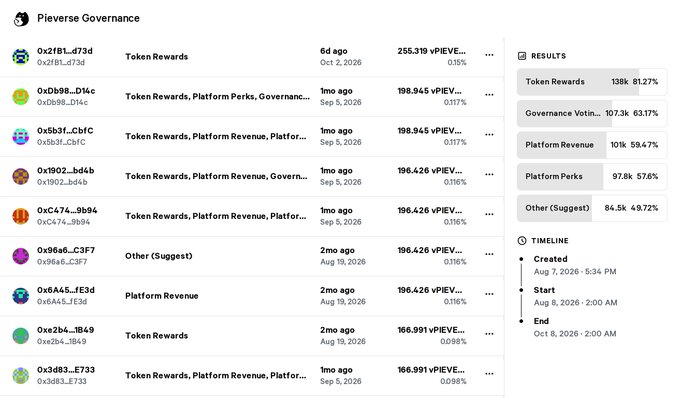The height and width of the screenshot is (398, 680).
Task: Click the End timeline entry
Action: point(575,327)
